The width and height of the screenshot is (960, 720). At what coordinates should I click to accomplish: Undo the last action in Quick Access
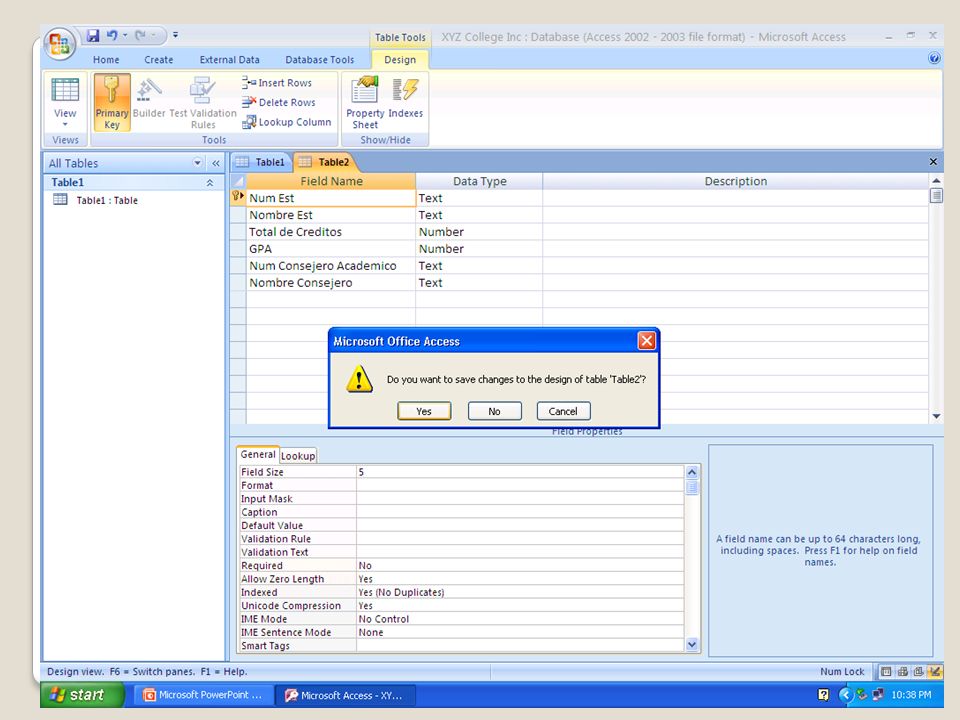point(112,36)
